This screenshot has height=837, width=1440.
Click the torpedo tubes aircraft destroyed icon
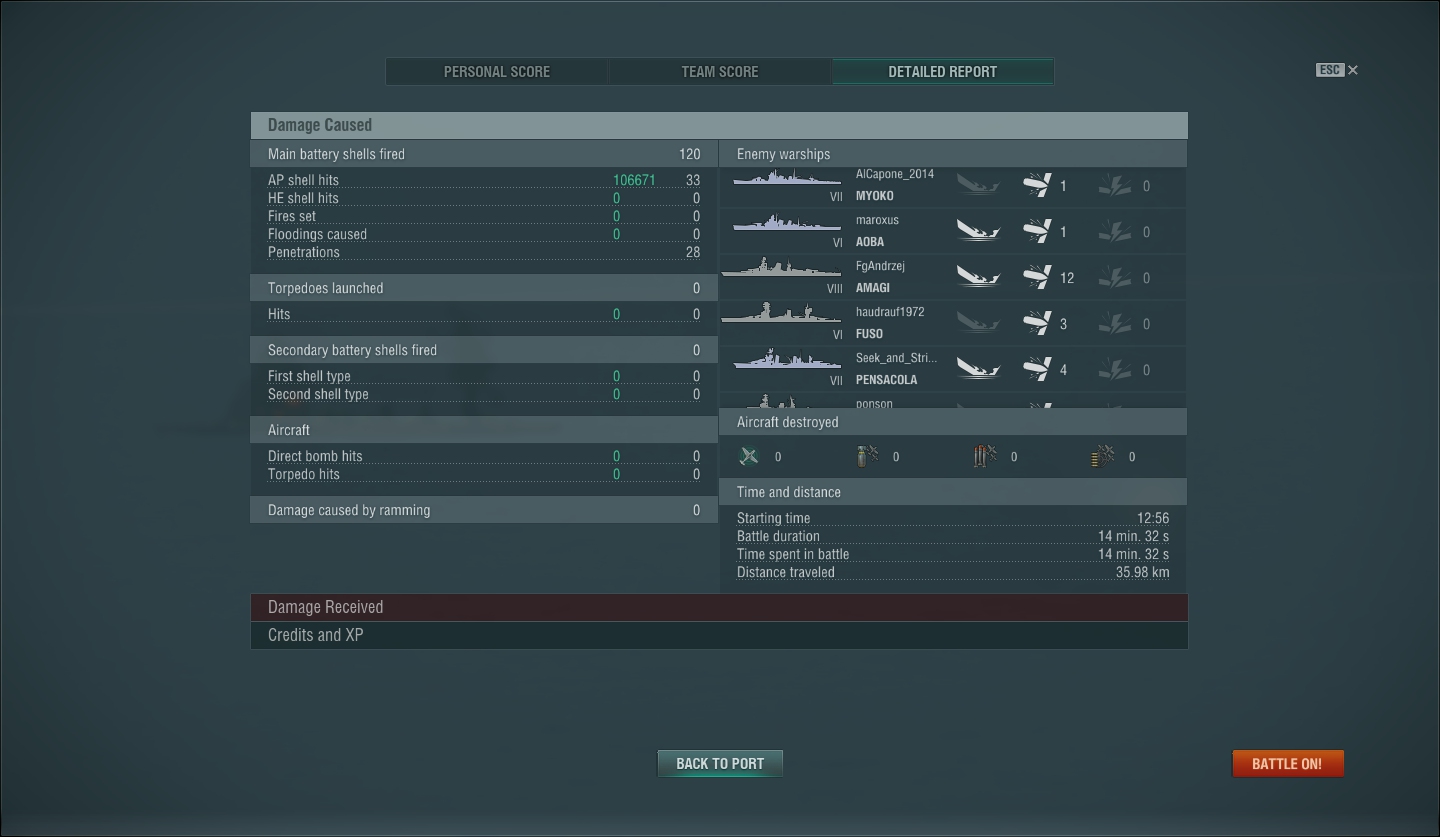coord(985,456)
